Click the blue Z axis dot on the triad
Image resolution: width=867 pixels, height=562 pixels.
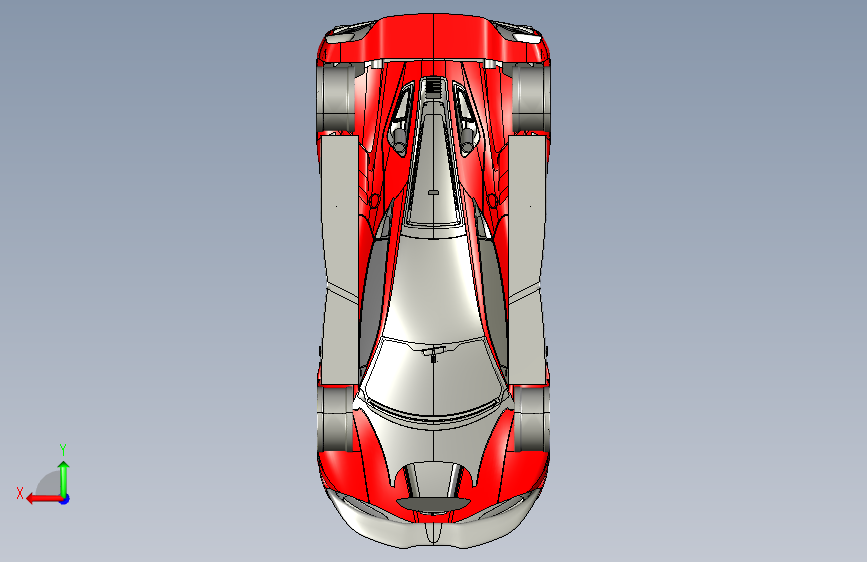pyautogui.click(x=65, y=499)
